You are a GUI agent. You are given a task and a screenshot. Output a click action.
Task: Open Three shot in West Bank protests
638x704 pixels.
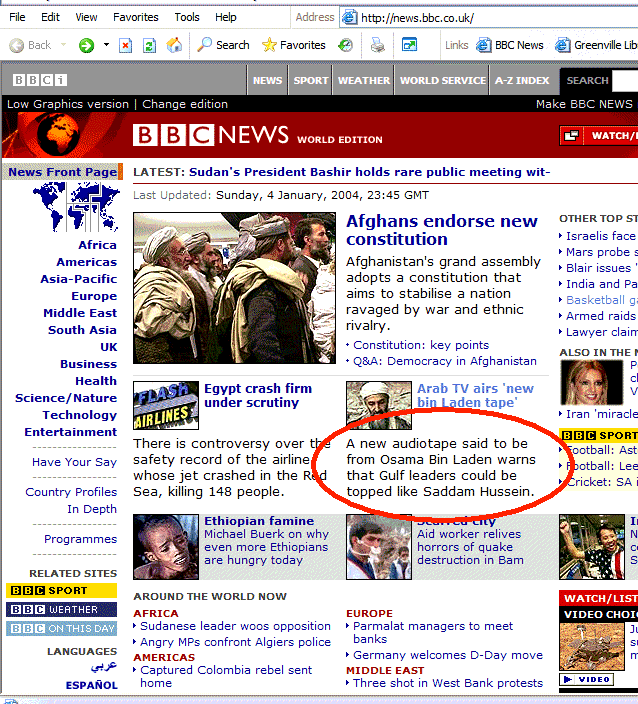point(448,683)
